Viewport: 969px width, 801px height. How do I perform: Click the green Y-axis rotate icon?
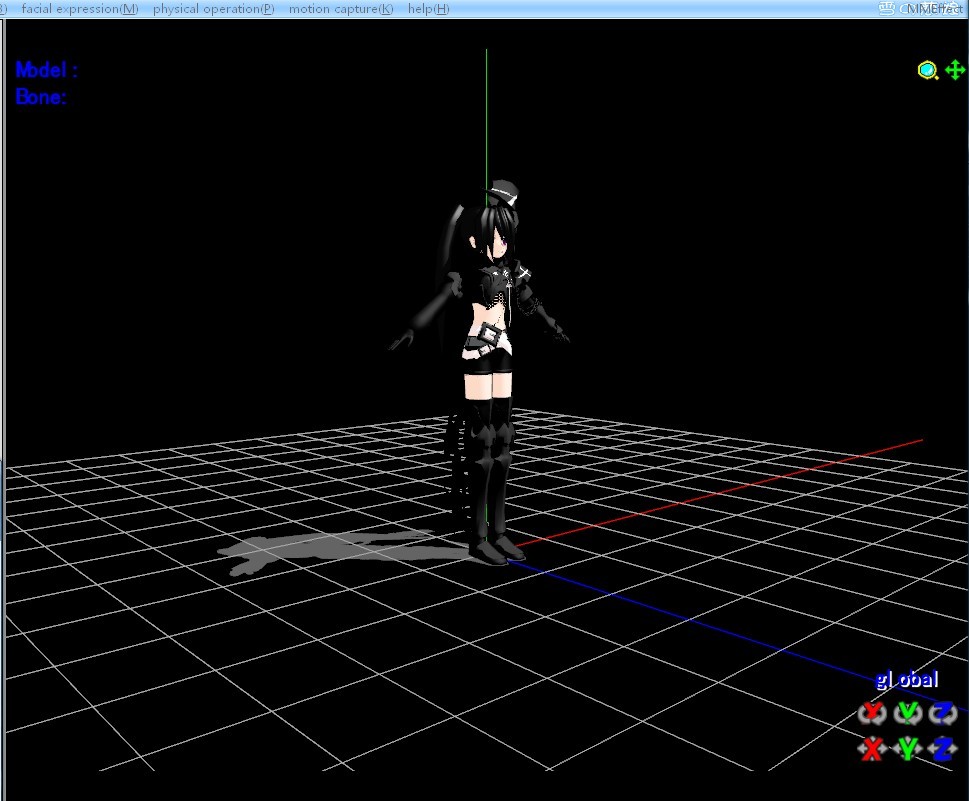click(907, 713)
